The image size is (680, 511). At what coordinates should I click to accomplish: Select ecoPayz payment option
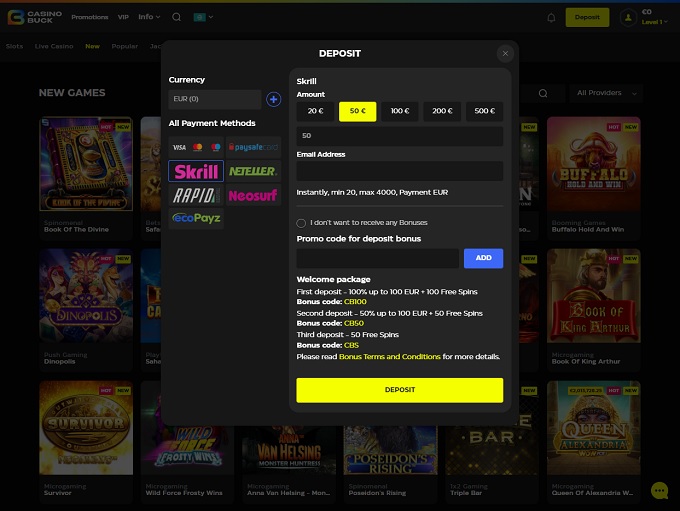click(x=196, y=218)
